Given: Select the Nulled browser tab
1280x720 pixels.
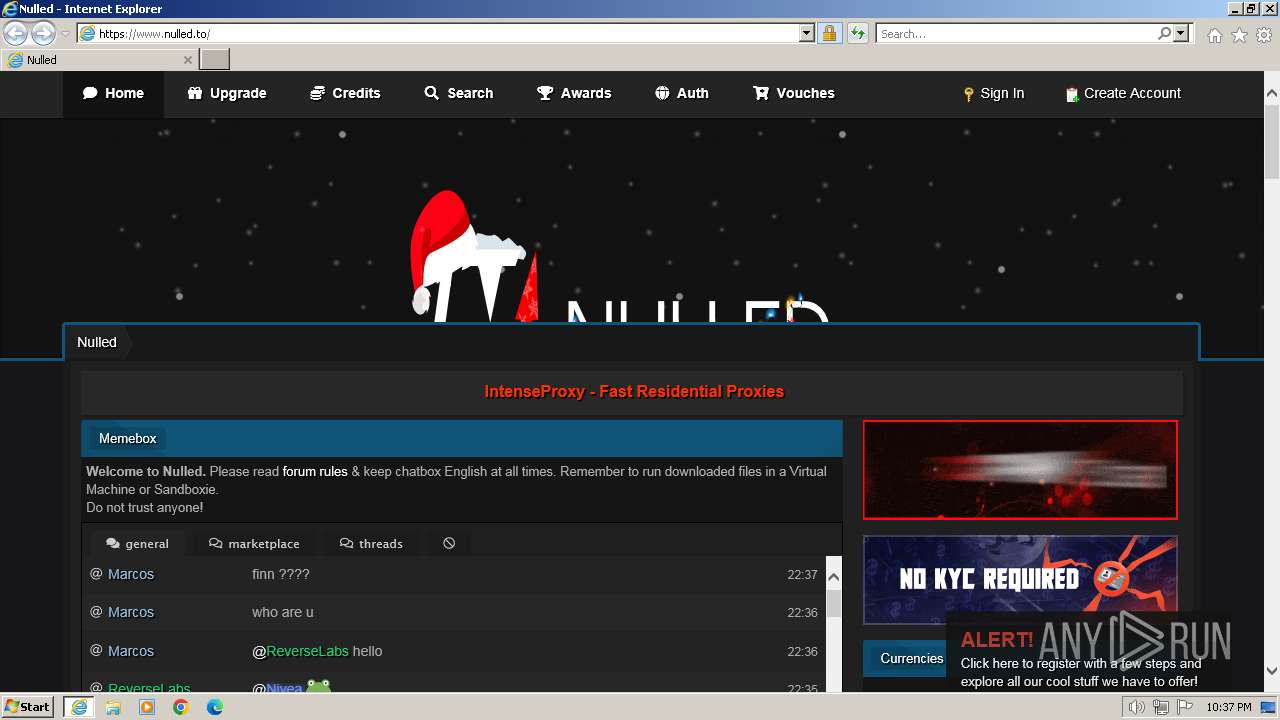Looking at the screenshot, I should click(100, 60).
